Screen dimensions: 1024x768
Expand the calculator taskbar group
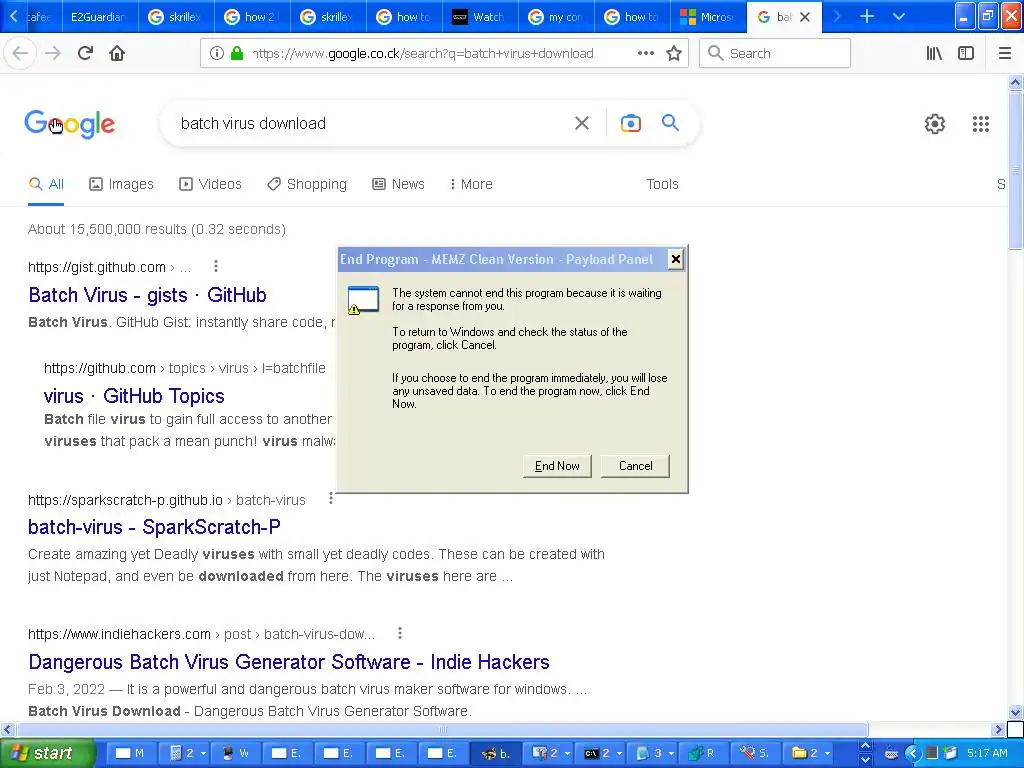187,754
